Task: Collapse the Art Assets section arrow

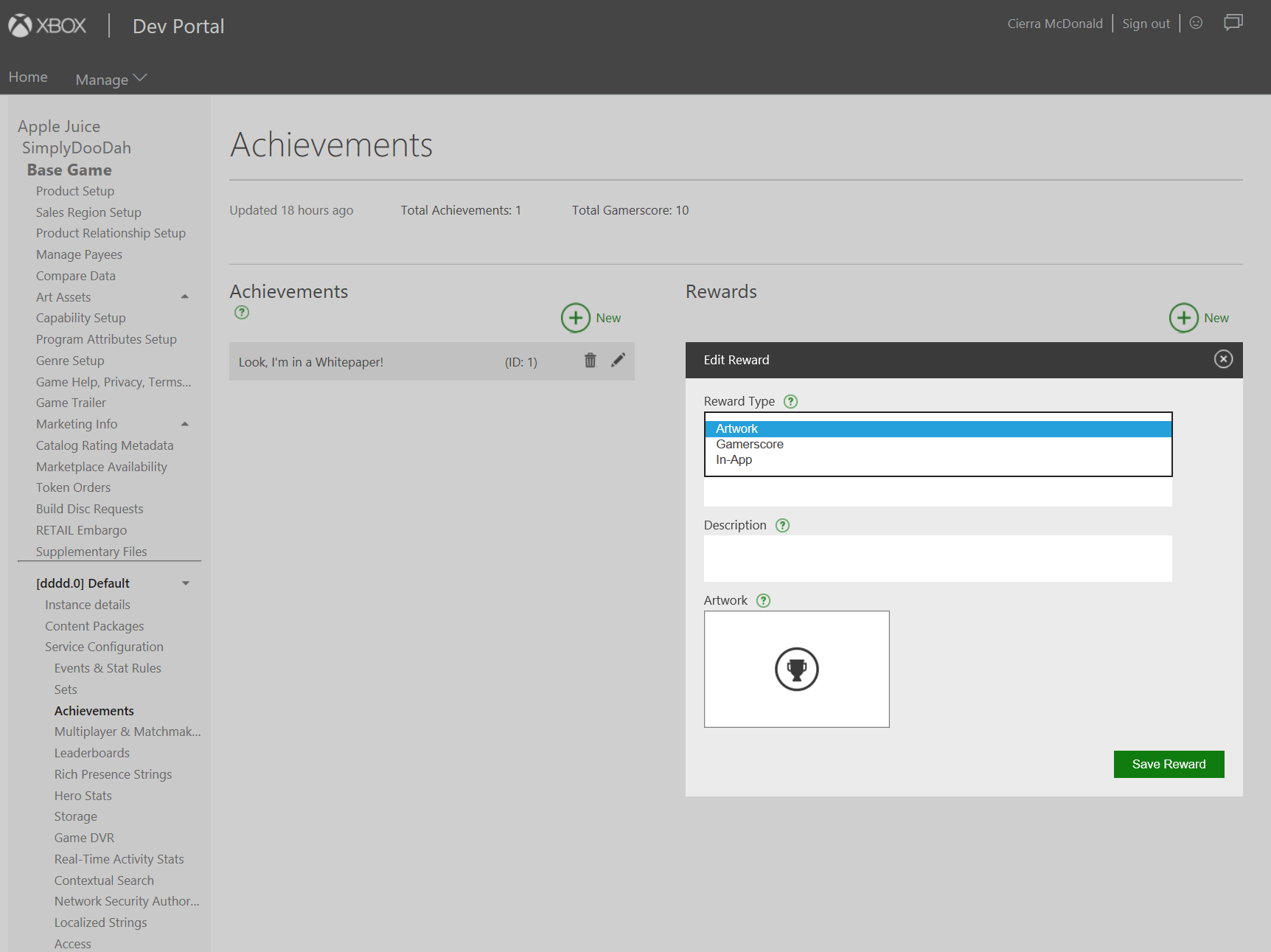Action: (x=185, y=296)
